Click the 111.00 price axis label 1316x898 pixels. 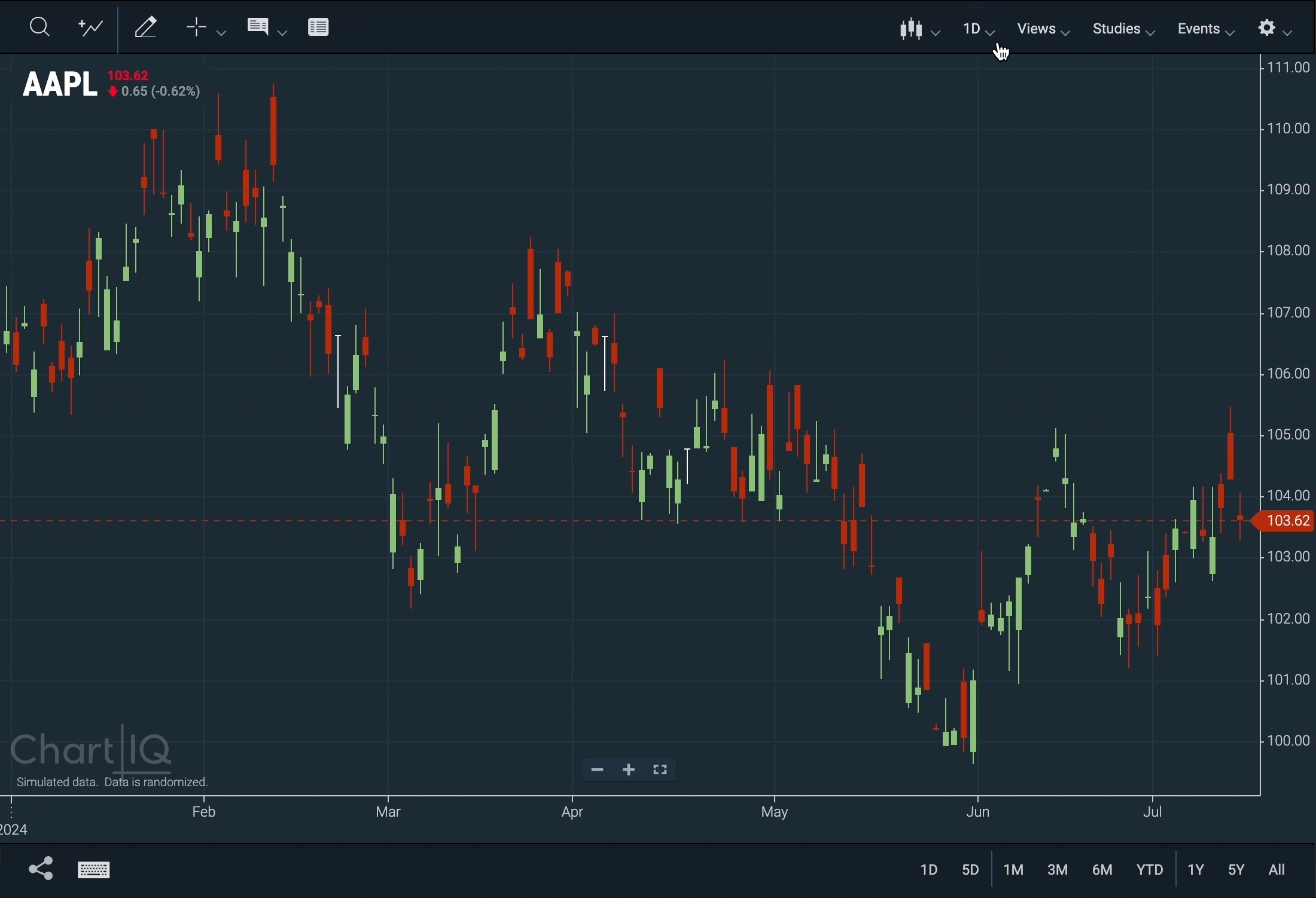(x=1289, y=67)
